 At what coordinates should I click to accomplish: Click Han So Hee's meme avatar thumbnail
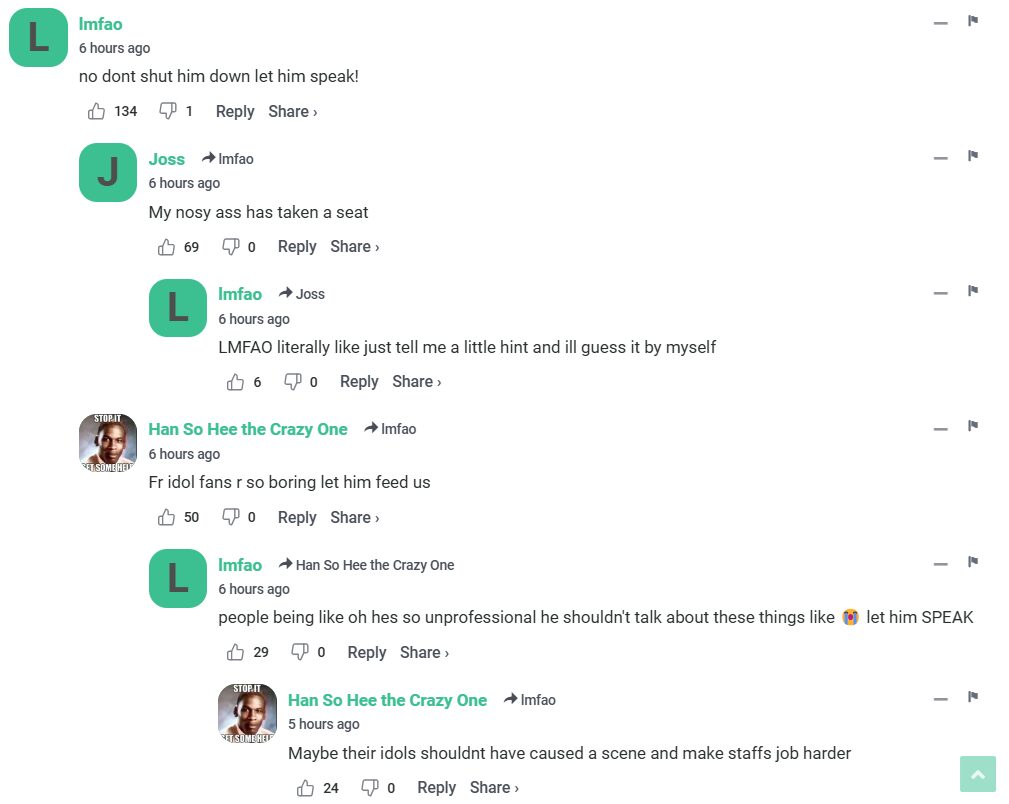107,443
